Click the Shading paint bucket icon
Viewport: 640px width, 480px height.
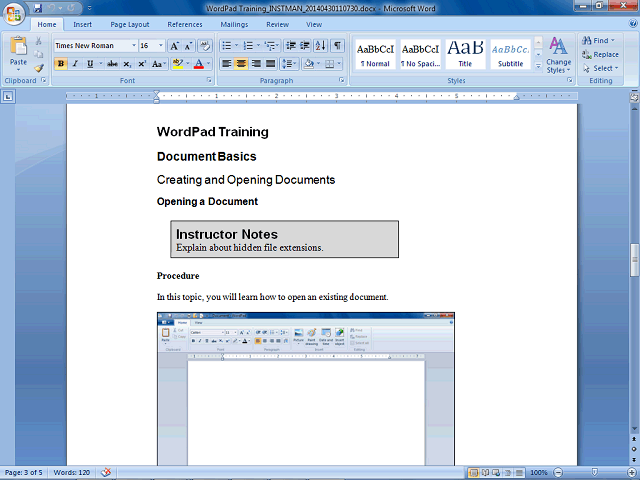point(309,64)
